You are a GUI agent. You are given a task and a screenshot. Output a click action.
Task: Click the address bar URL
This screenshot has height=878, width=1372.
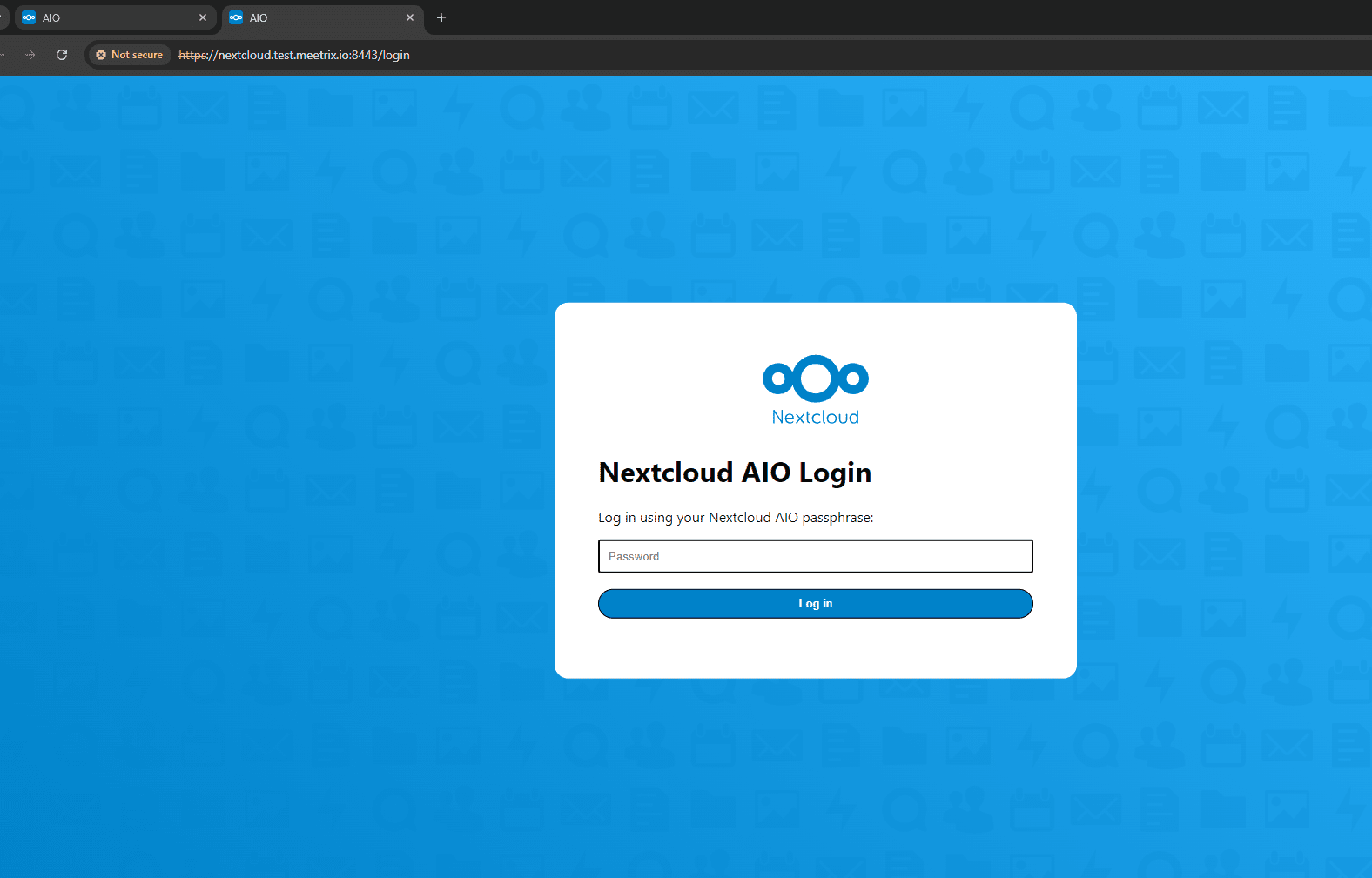click(x=294, y=55)
